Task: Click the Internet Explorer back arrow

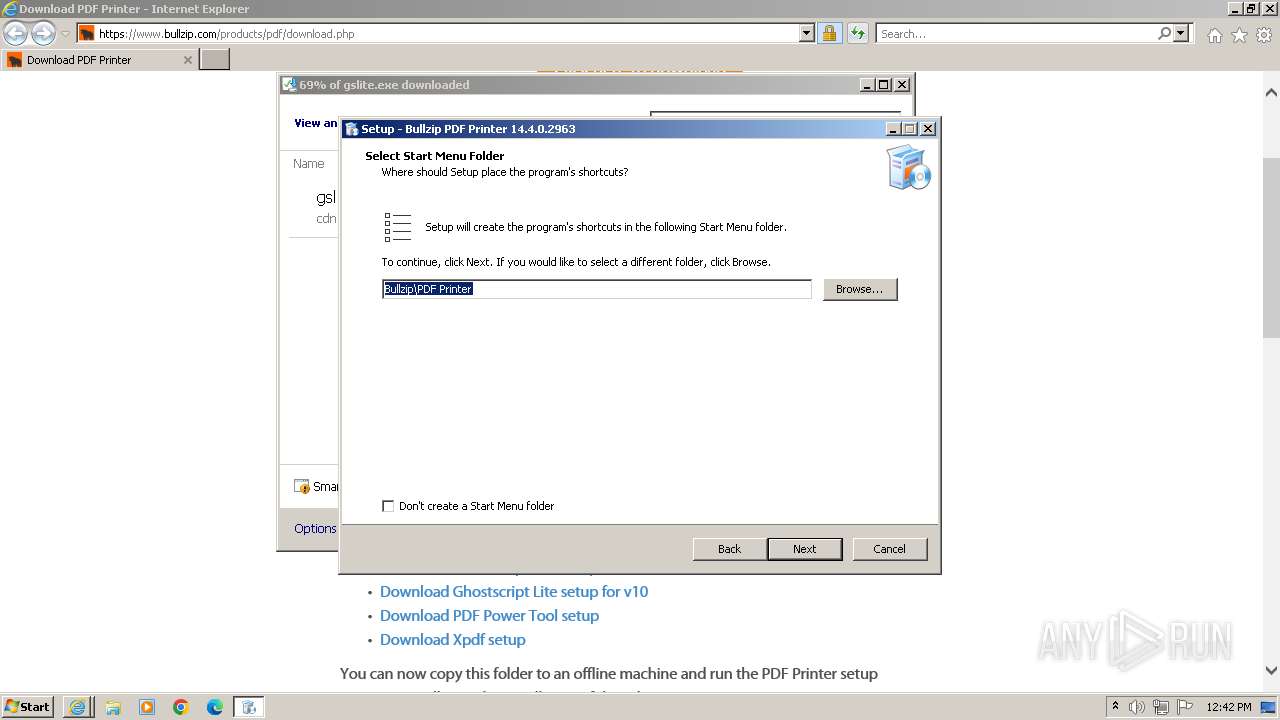Action: point(15,33)
